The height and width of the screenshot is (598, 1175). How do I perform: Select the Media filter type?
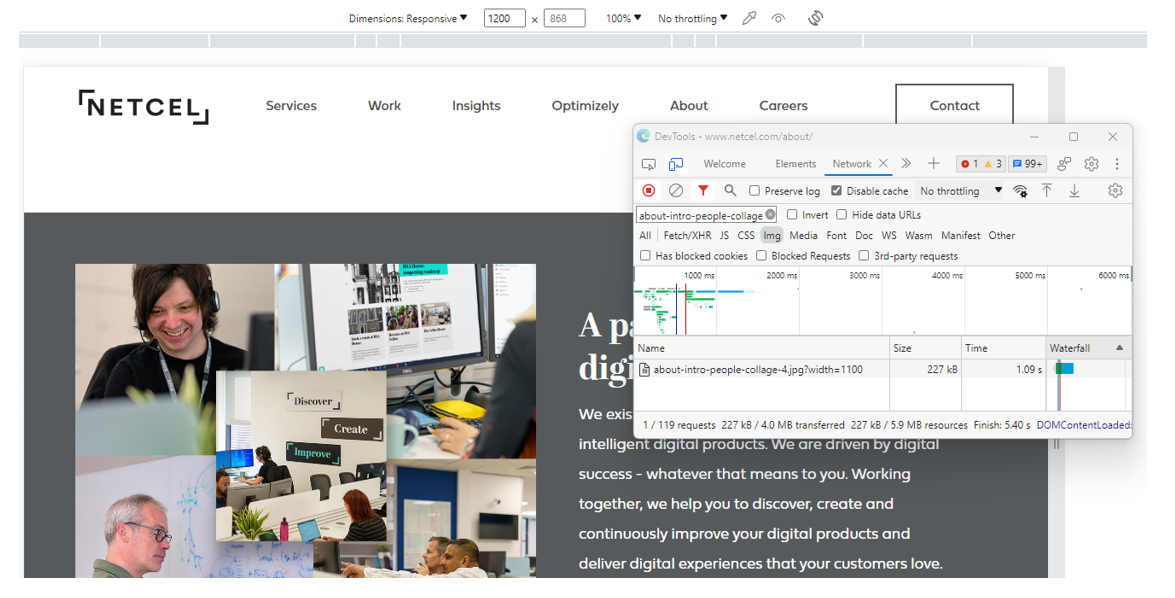point(803,236)
